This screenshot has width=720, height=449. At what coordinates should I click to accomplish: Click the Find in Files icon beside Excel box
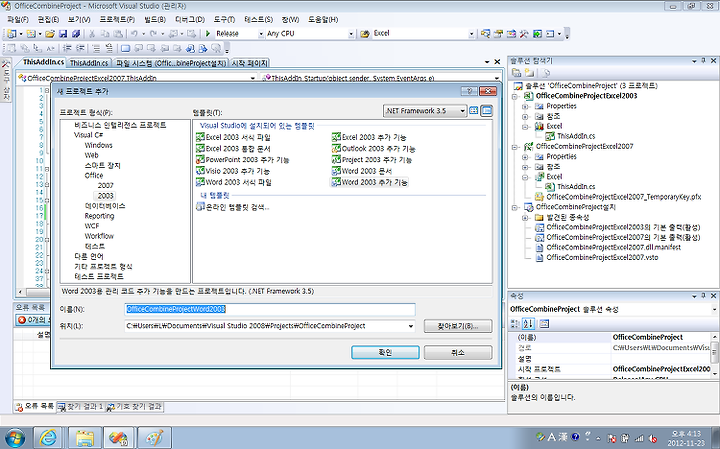(365, 34)
